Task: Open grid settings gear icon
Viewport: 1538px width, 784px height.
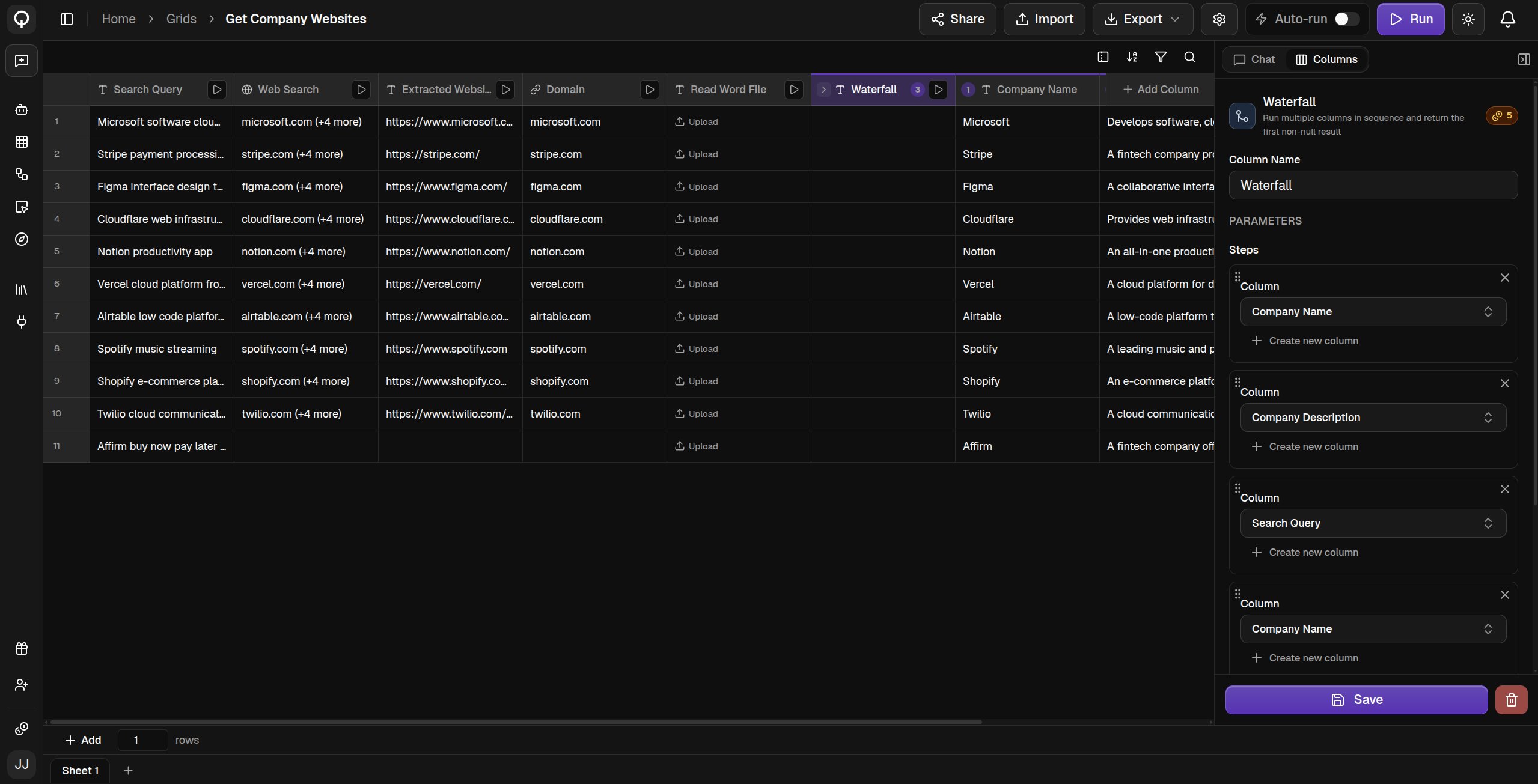Action: coord(1219,19)
